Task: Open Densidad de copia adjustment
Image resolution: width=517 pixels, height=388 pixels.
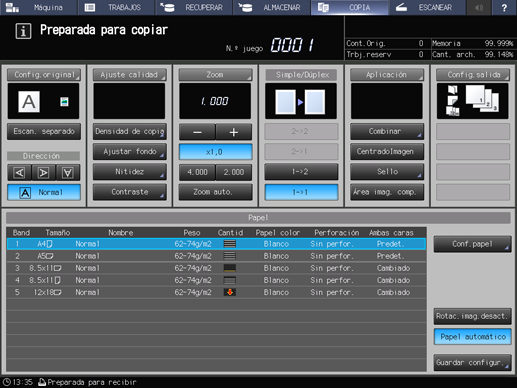Action: point(130,131)
